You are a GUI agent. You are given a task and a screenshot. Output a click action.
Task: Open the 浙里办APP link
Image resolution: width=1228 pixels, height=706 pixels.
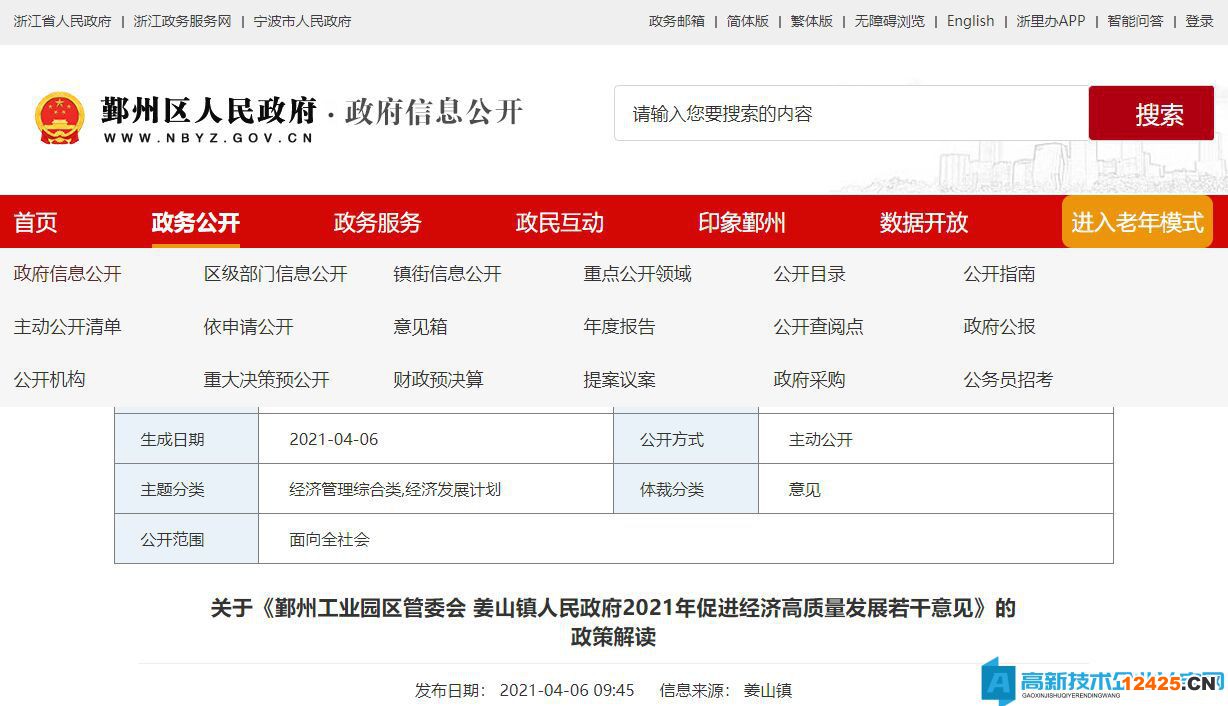tap(1054, 20)
